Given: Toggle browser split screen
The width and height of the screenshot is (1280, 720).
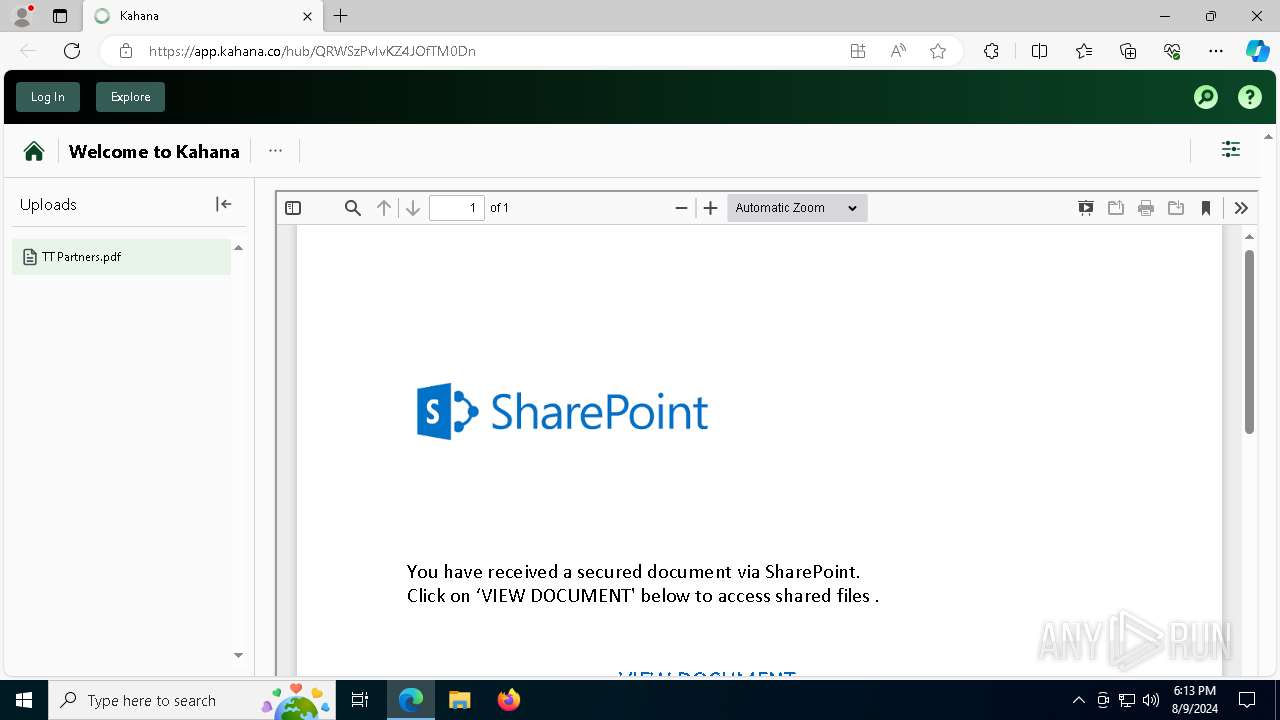Looking at the screenshot, I should click(1039, 51).
